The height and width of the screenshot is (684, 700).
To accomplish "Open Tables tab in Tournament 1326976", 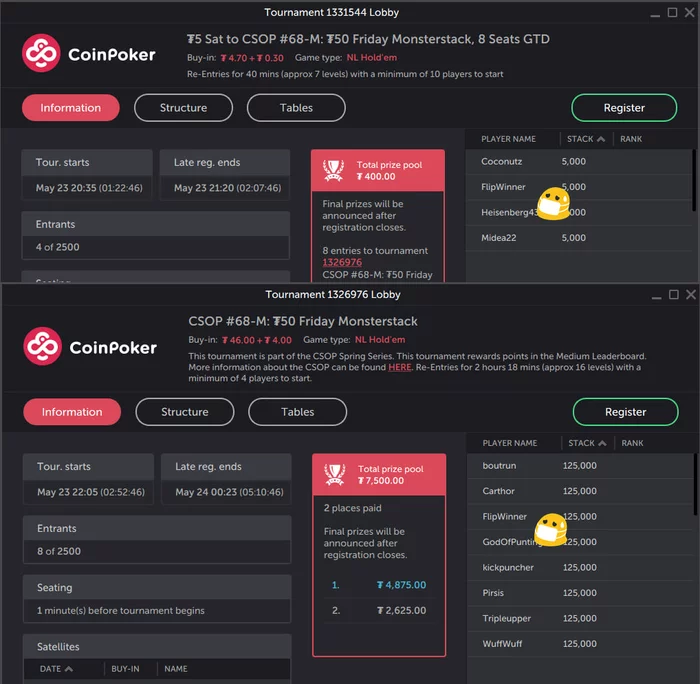I will 298,412.
